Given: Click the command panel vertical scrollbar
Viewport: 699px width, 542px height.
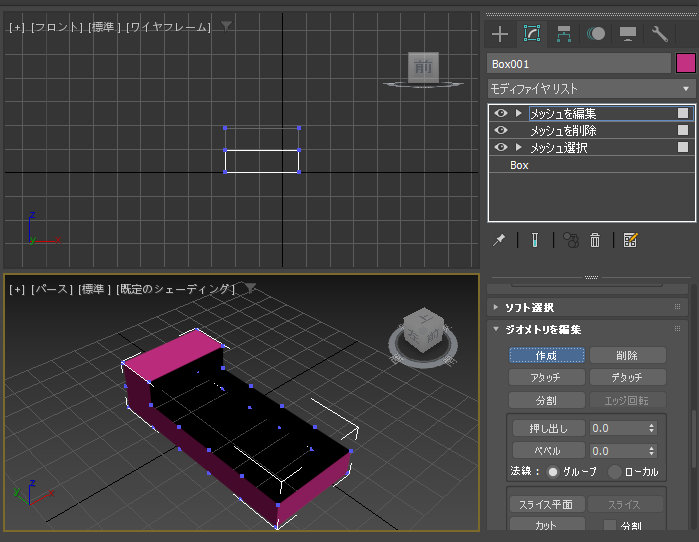Looking at the screenshot, I should pyautogui.click(x=693, y=439).
